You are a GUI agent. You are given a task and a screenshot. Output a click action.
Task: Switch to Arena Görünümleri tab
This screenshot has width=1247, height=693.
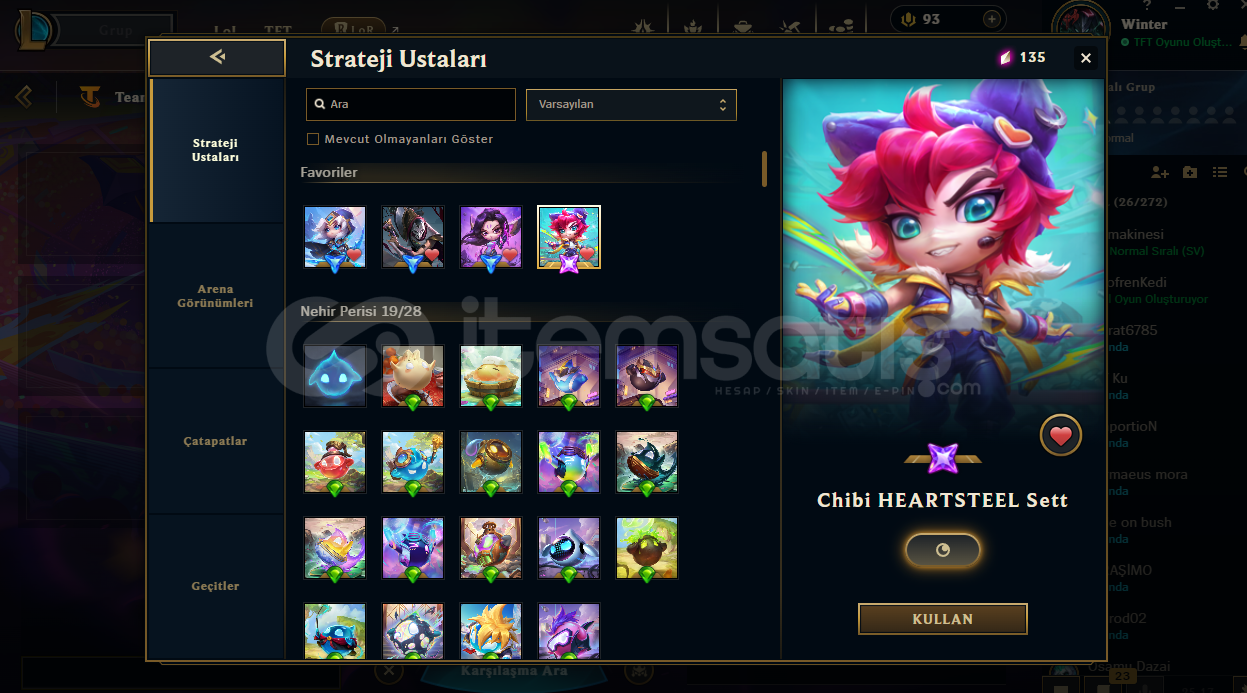[x=216, y=296]
